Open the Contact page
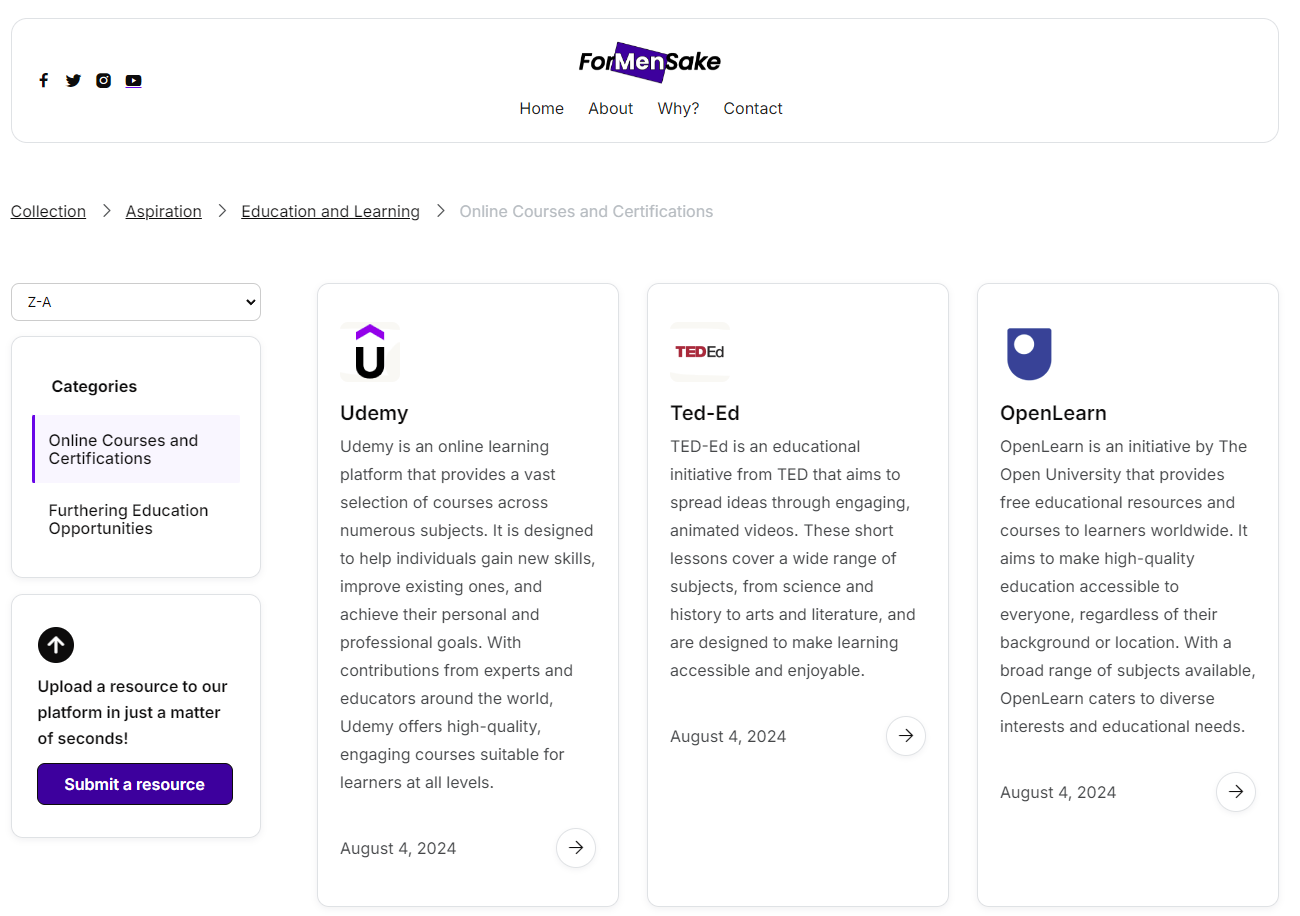Screen dimensions: 1300x916 coord(753,108)
